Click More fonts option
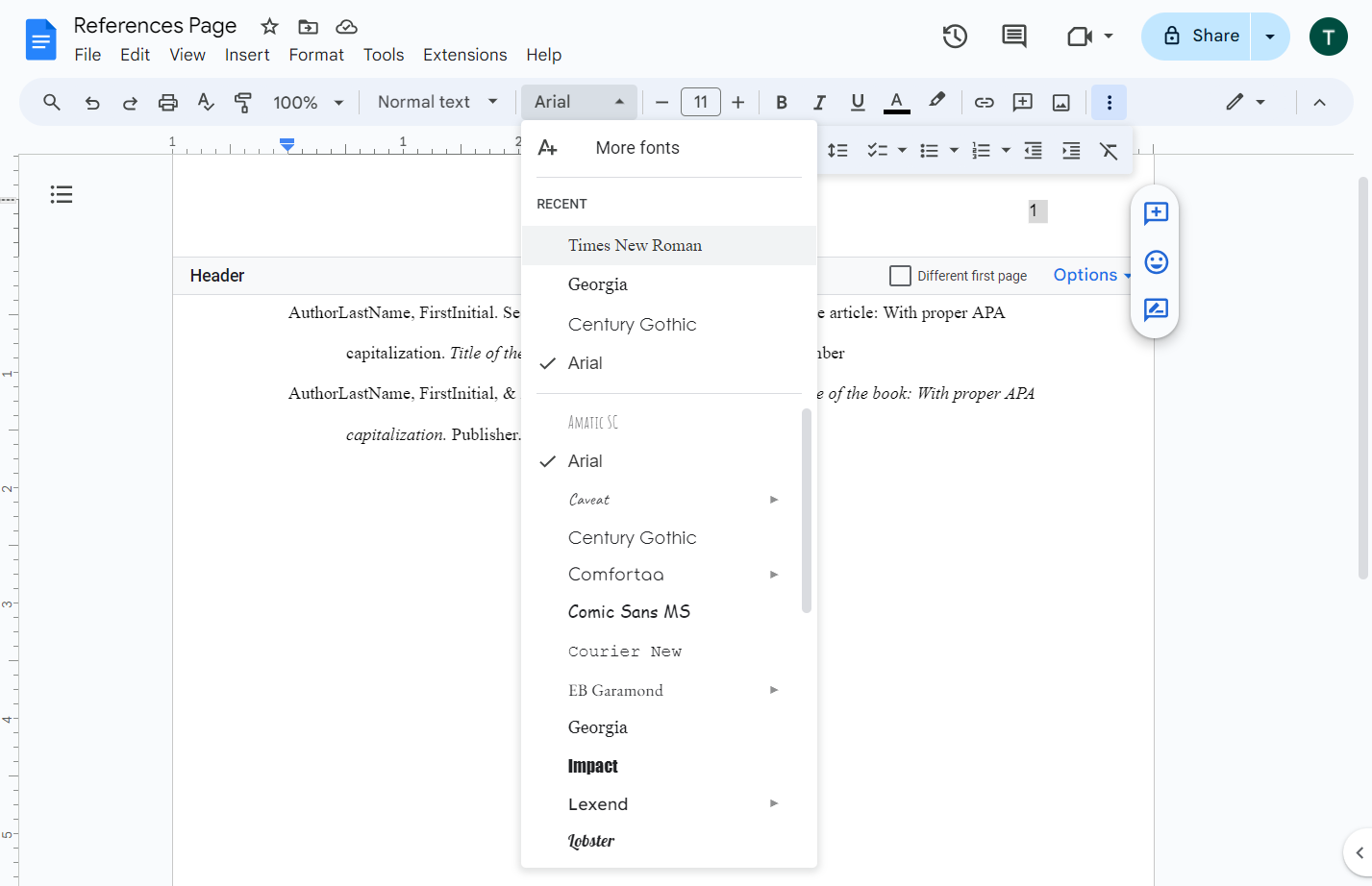The width and height of the screenshot is (1372, 886). 669,148
